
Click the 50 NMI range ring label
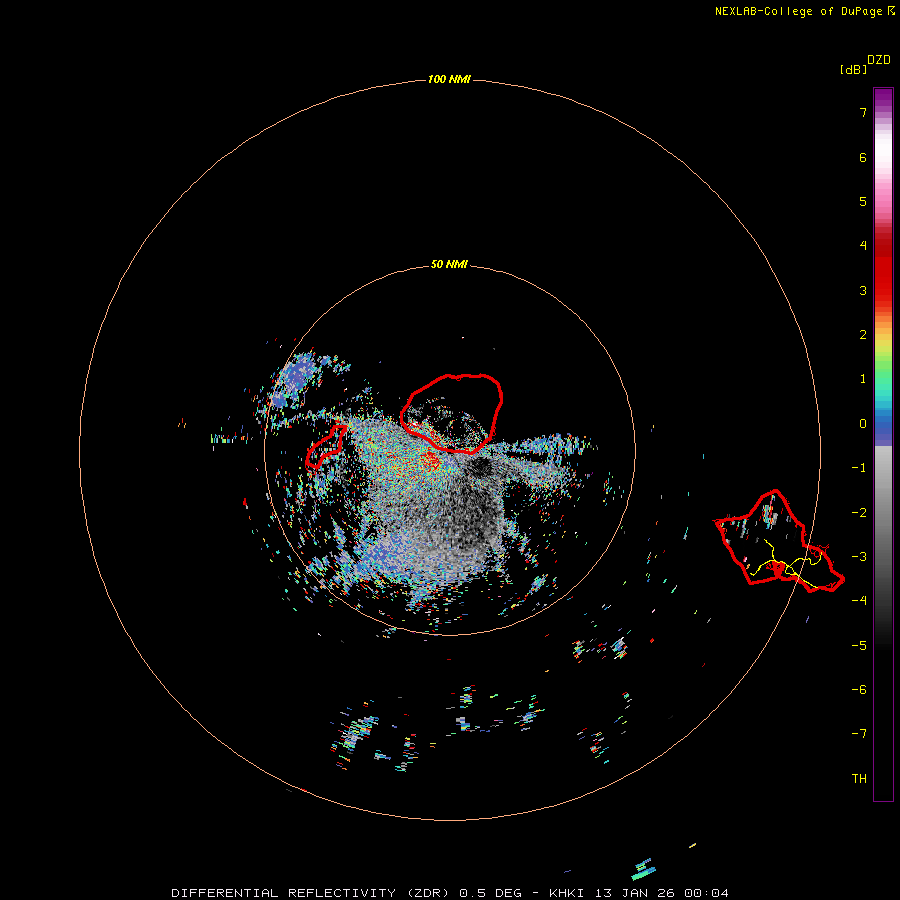tap(449, 264)
